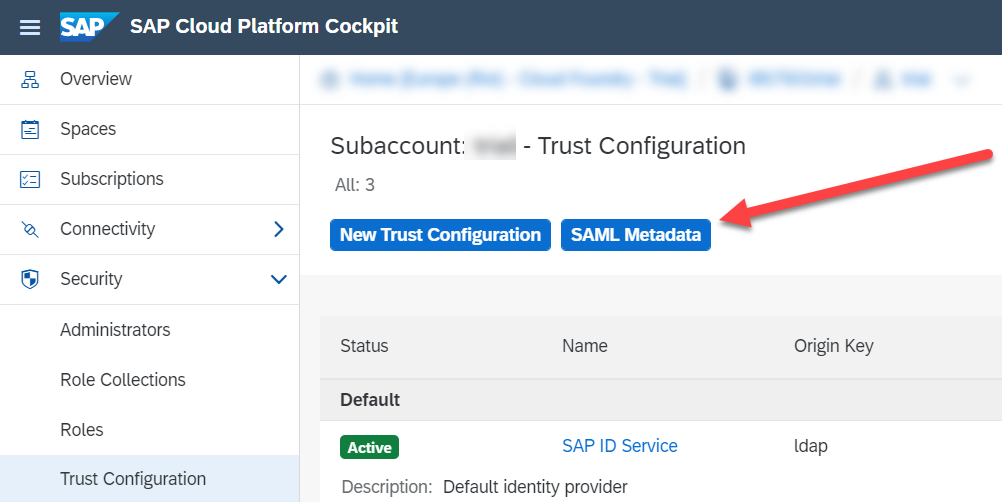1002x502 pixels.
Task: Open Role Collections page
Action: (122, 380)
